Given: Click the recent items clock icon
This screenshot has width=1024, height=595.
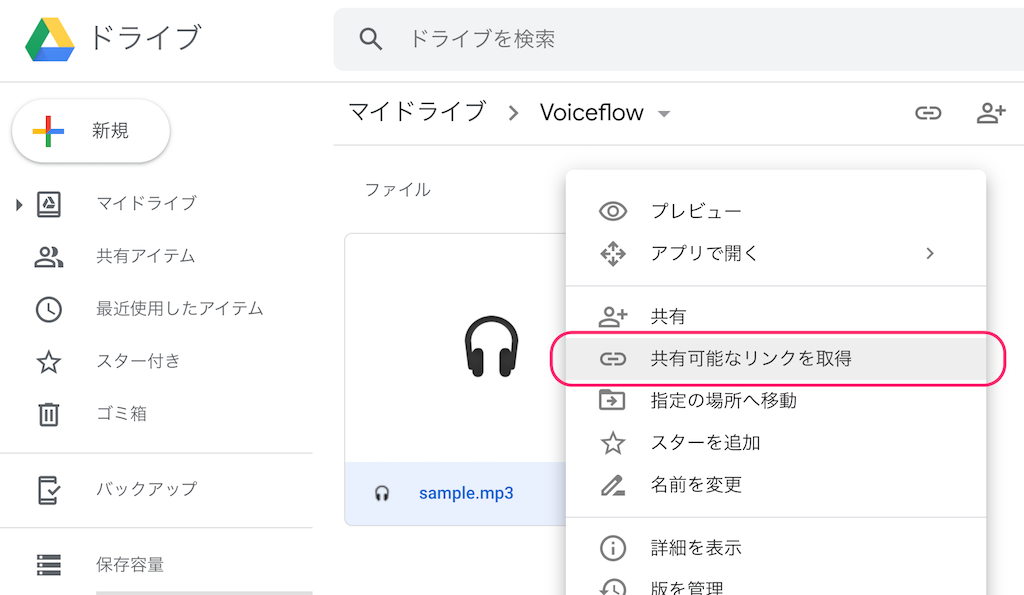Looking at the screenshot, I should pyautogui.click(x=49, y=309).
